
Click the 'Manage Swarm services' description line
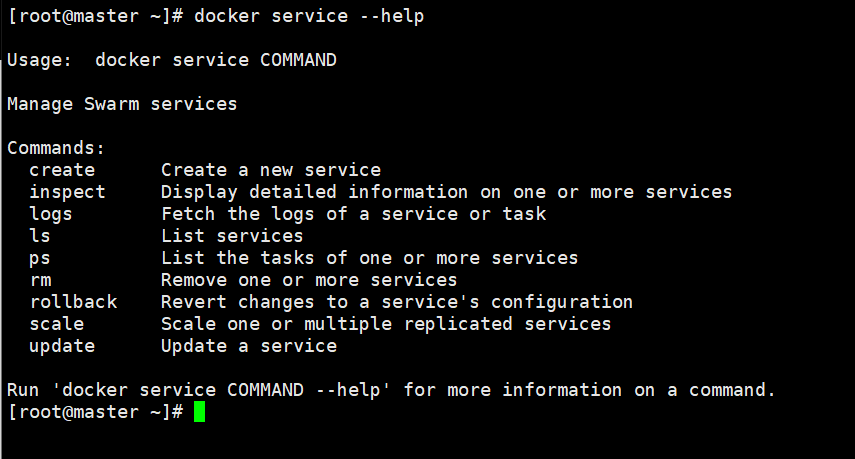click(122, 104)
